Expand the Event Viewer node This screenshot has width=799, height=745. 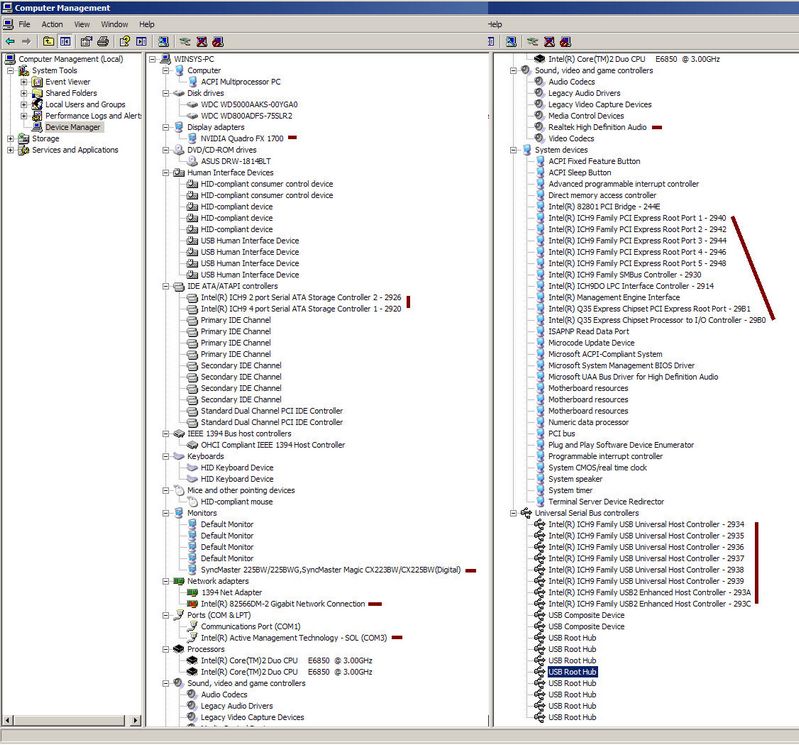coord(24,82)
